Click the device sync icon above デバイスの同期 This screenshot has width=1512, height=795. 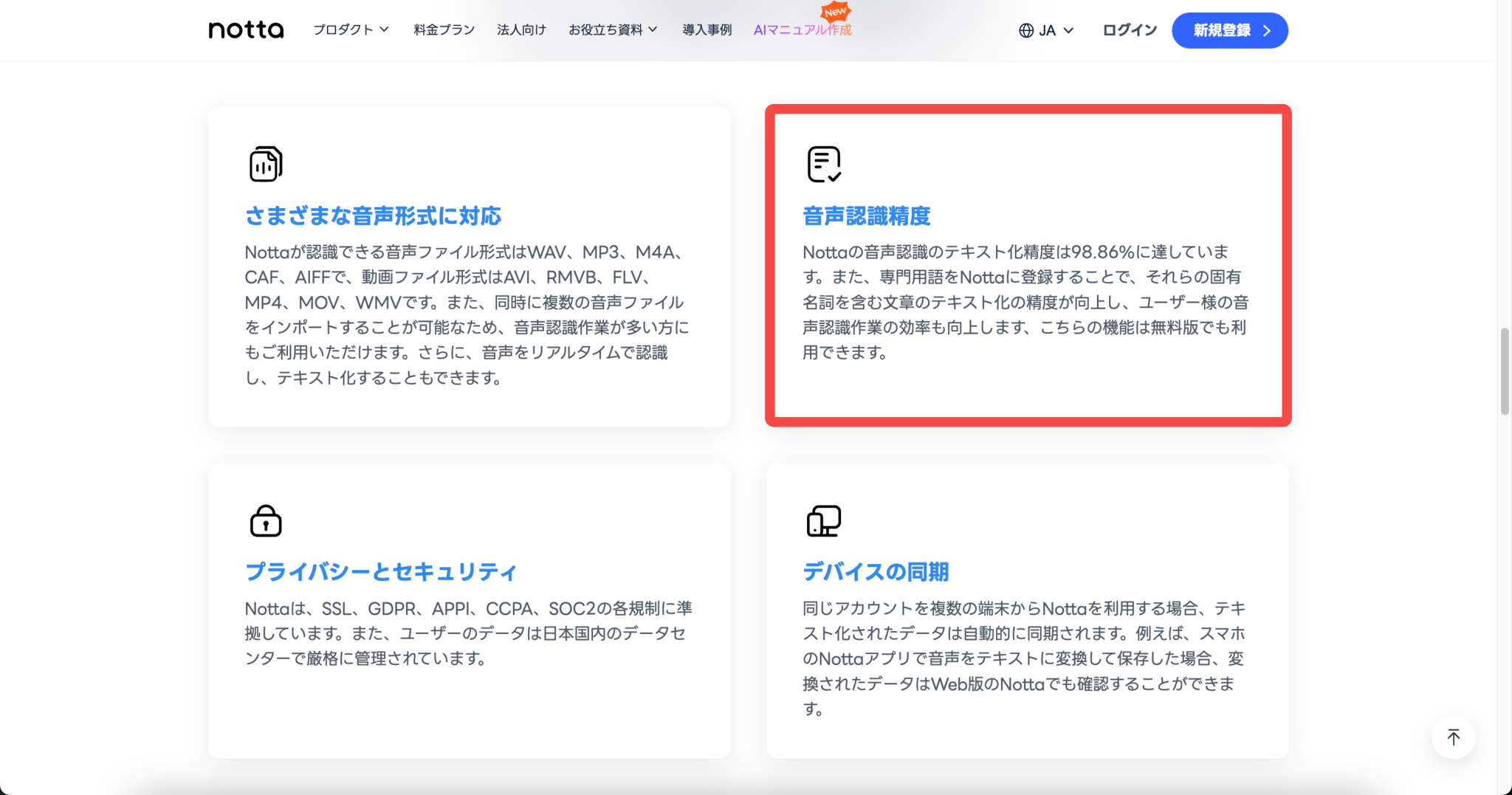click(823, 520)
